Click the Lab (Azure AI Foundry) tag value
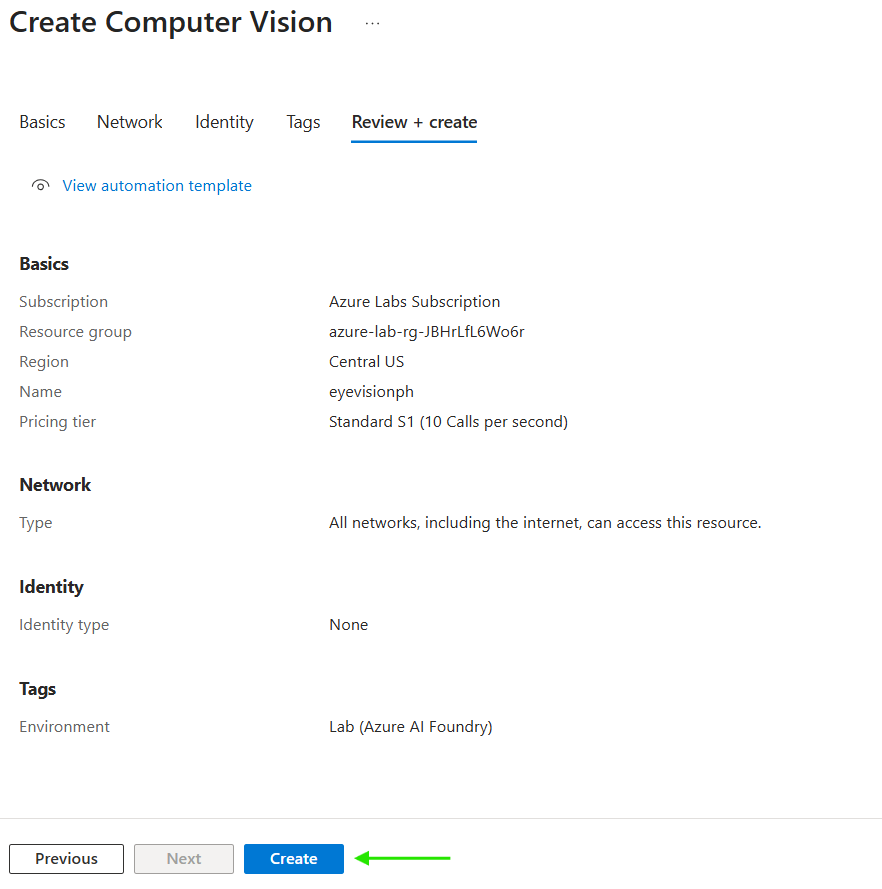Viewport: 882px width, 889px height. (410, 727)
